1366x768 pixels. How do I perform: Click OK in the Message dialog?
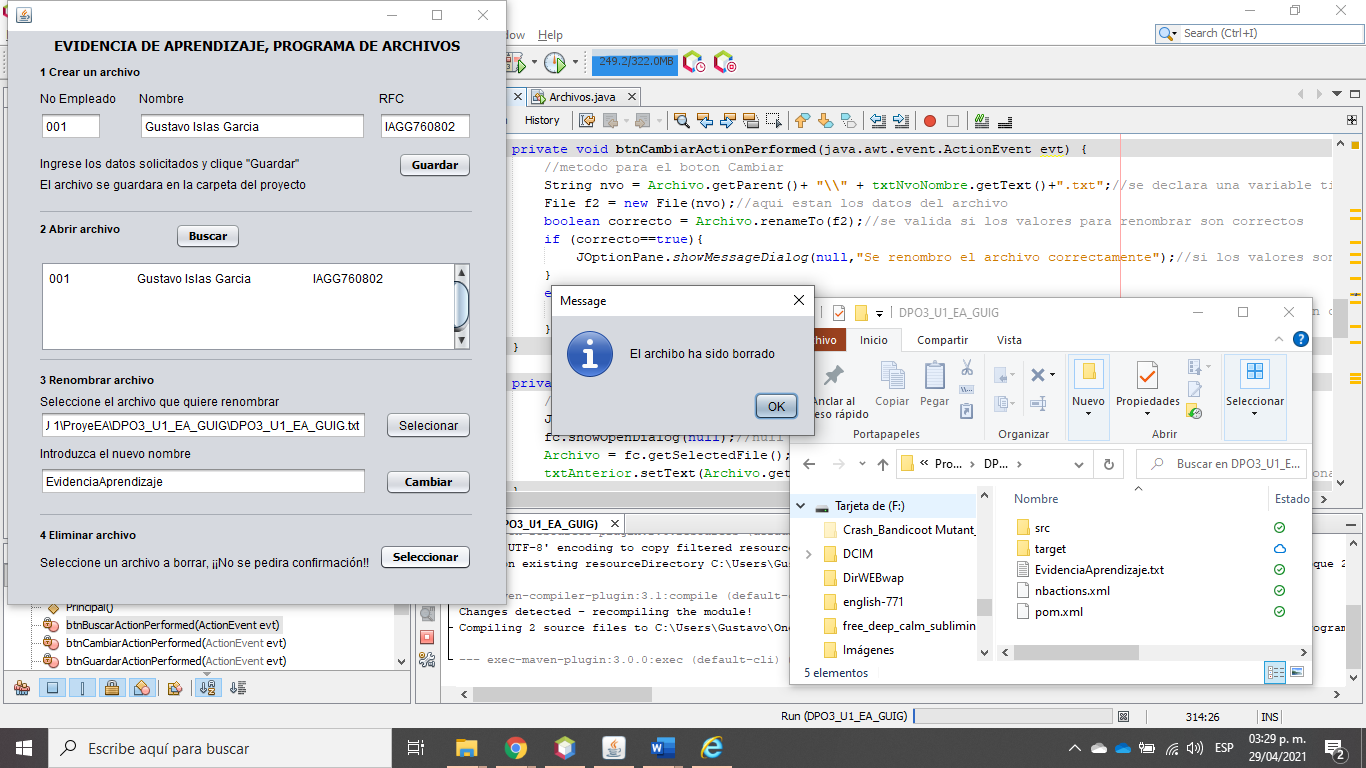[776, 406]
